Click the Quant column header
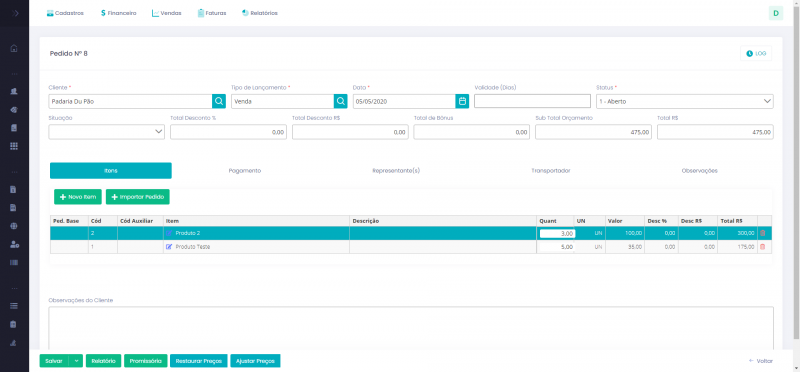Image resolution: width=800 pixels, height=372 pixels. (555, 220)
